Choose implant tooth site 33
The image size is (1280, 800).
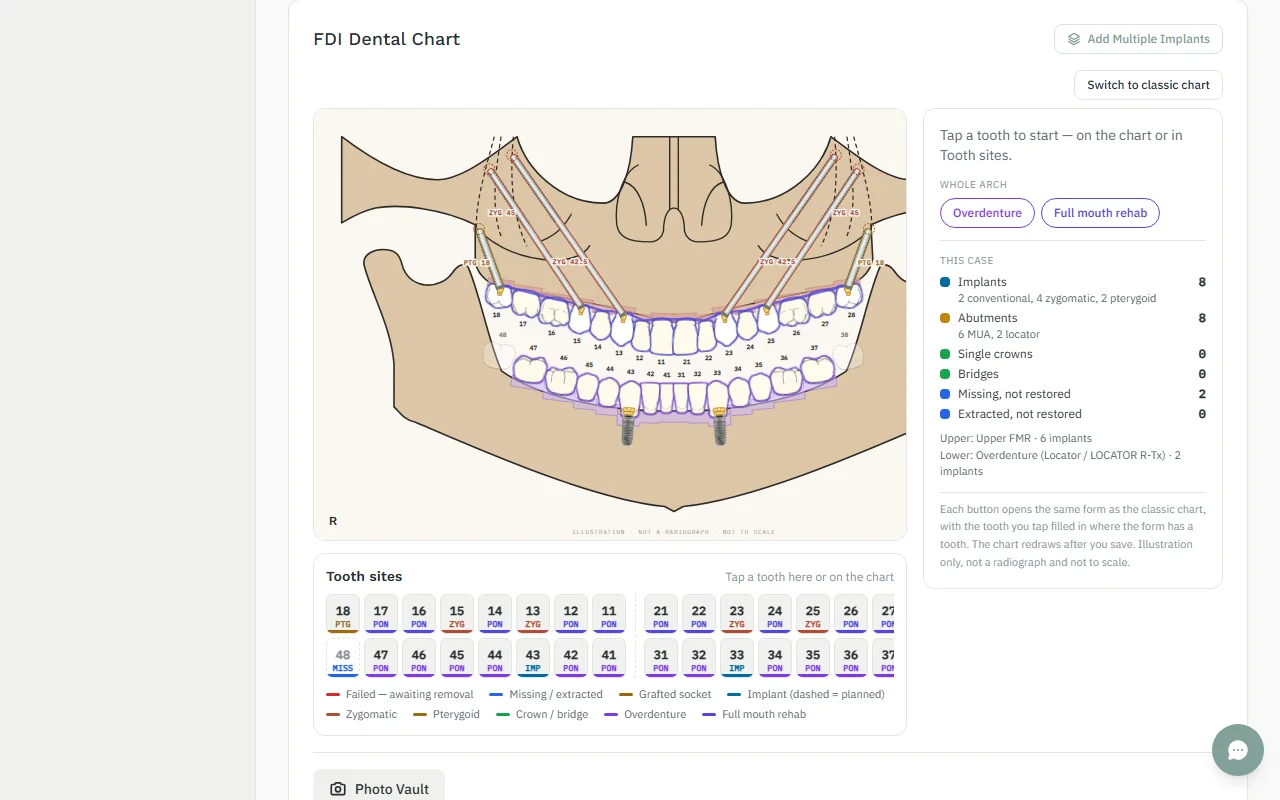737,658
